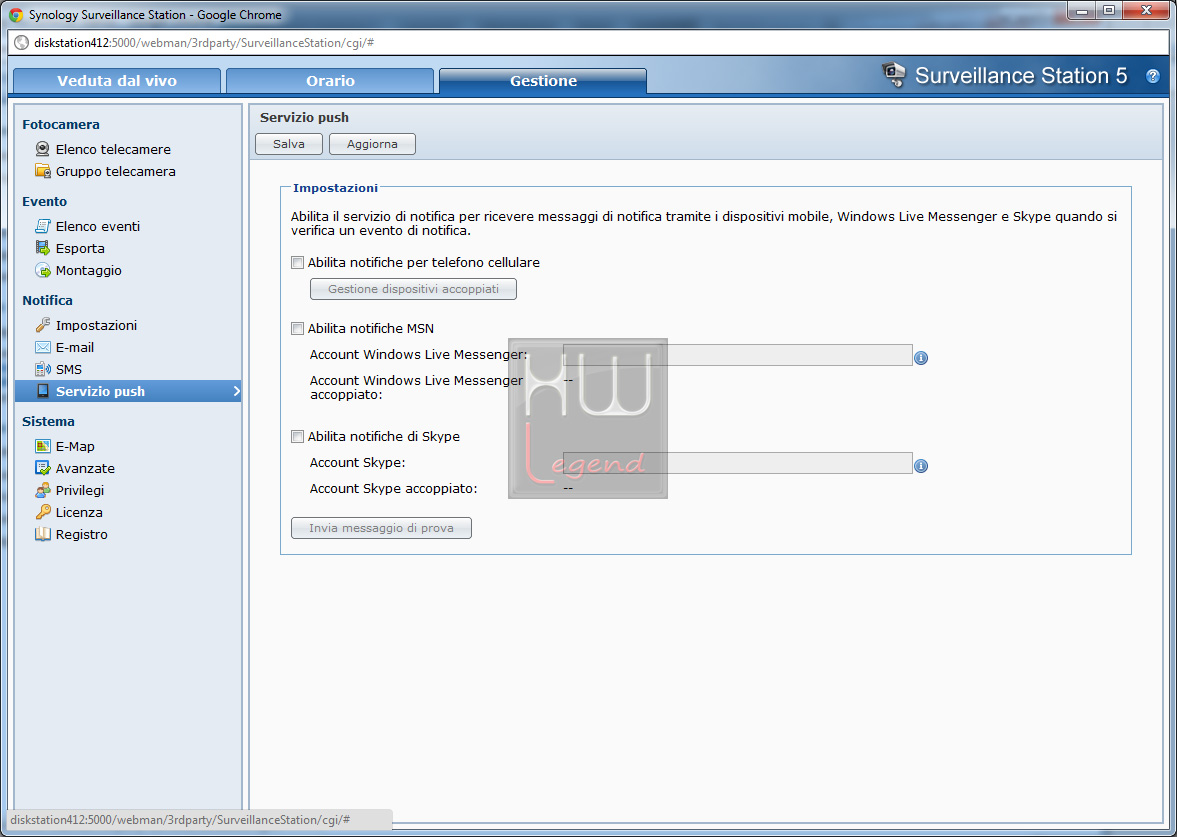Image resolution: width=1177 pixels, height=837 pixels.
Task: Click the E-Map icon
Action: coord(43,446)
